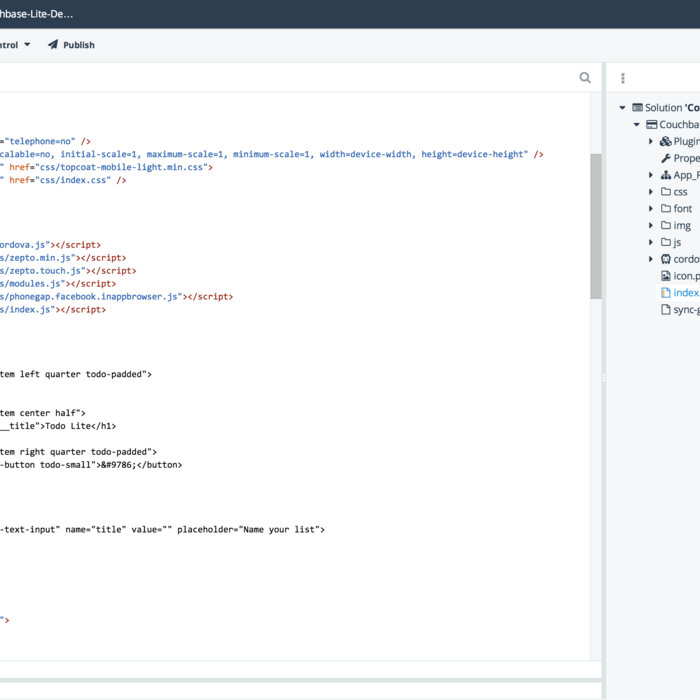Click the Publish button label

tap(79, 45)
